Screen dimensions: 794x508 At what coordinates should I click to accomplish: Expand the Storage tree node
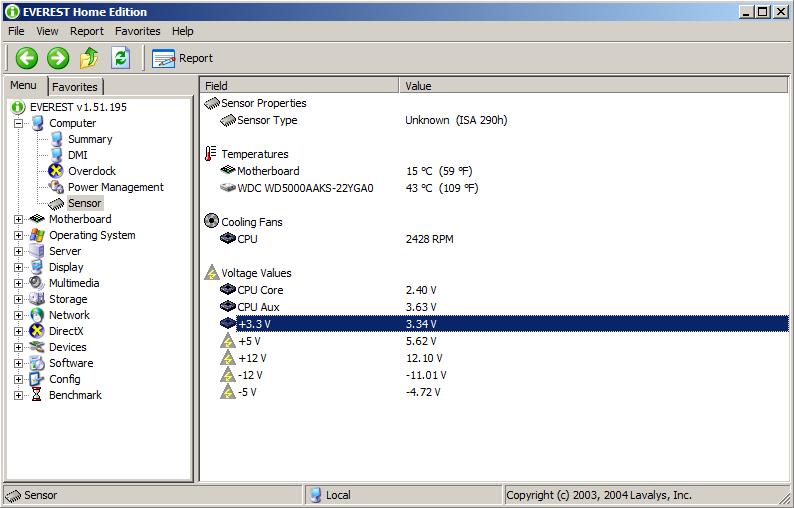[x=18, y=299]
